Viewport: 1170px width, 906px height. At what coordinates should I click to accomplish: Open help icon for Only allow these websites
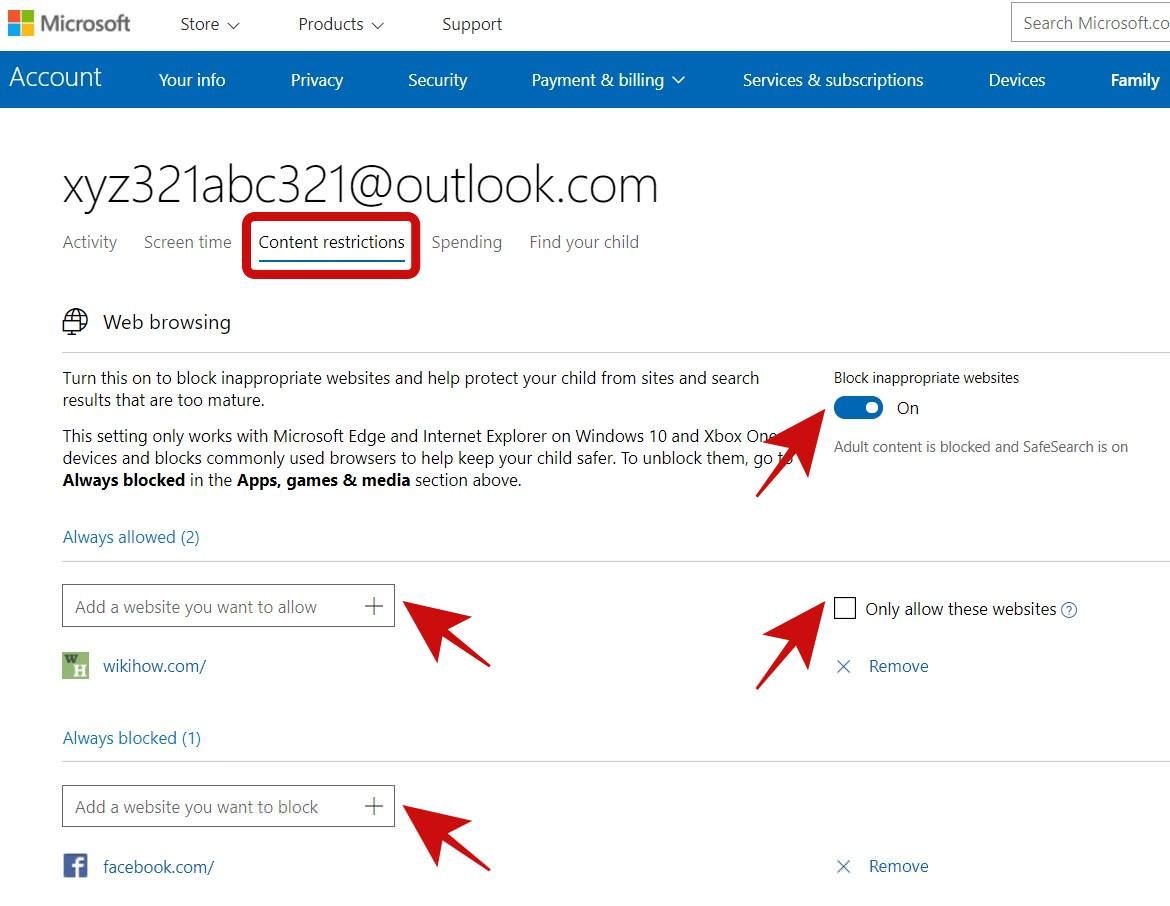(x=1069, y=610)
